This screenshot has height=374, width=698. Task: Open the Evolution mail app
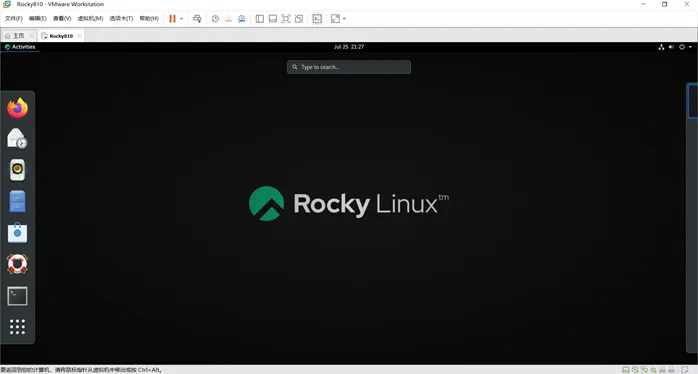[17, 138]
